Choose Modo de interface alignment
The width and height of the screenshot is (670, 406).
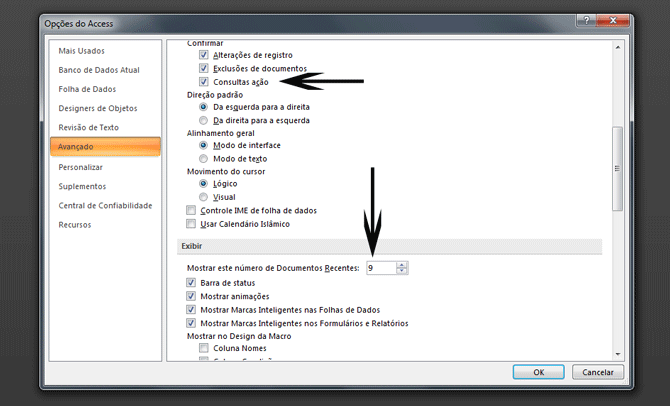click(x=203, y=145)
